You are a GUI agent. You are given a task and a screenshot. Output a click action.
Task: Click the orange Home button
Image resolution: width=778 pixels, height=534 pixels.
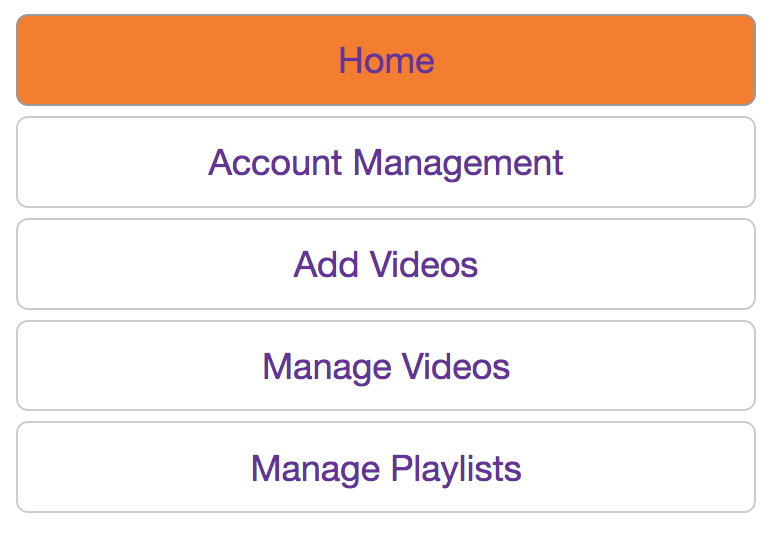(386, 61)
